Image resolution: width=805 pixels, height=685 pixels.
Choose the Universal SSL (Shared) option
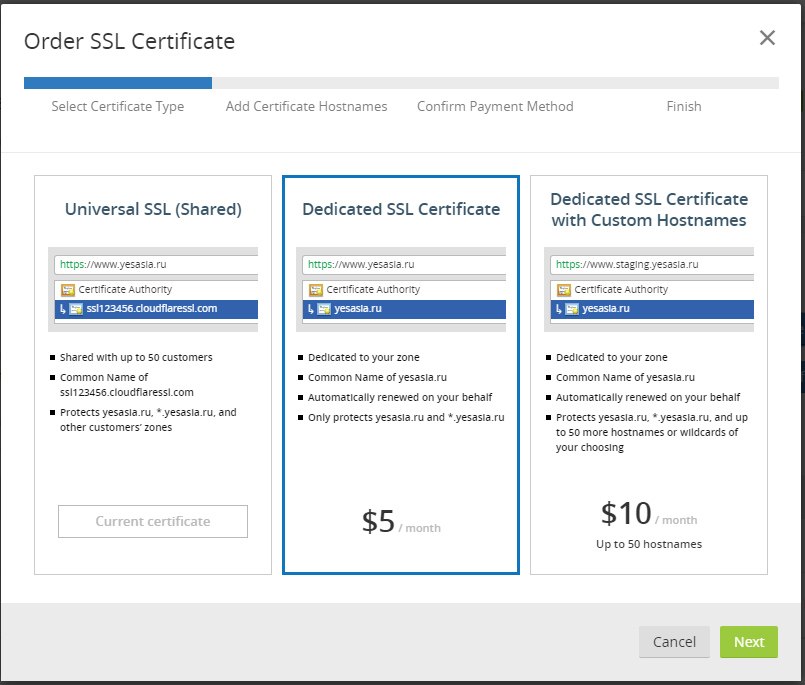pyautogui.click(x=153, y=209)
